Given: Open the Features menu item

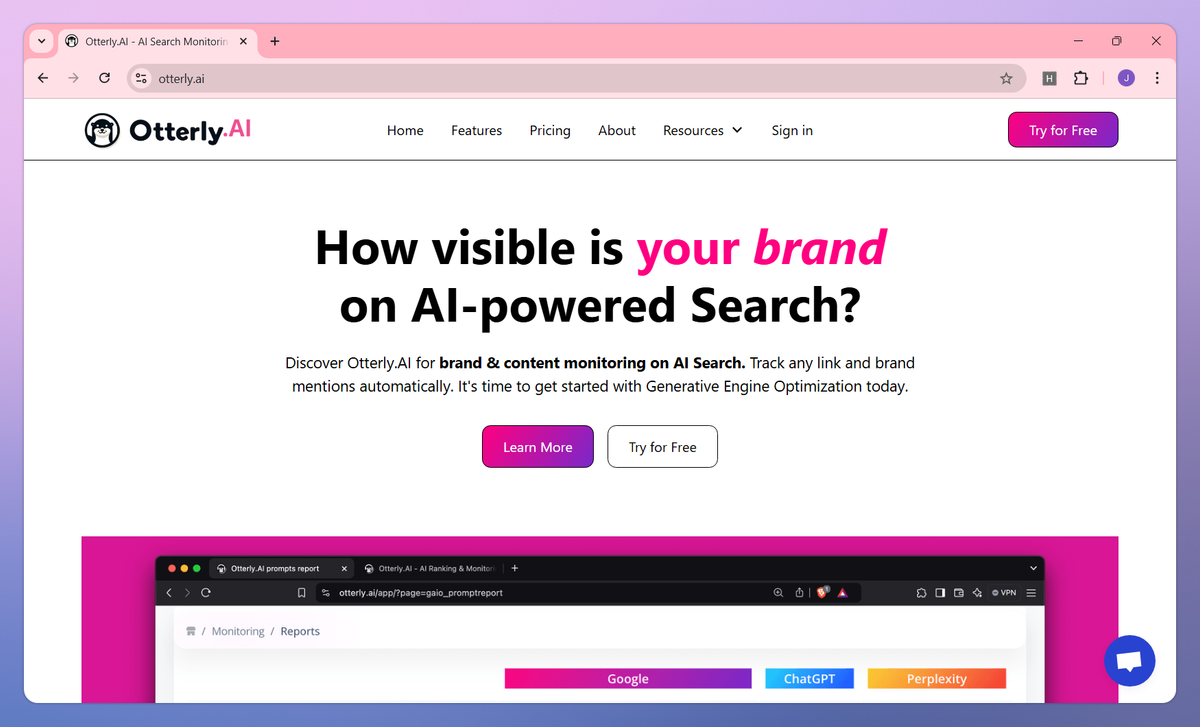Looking at the screenshot, I should [476, 130].
